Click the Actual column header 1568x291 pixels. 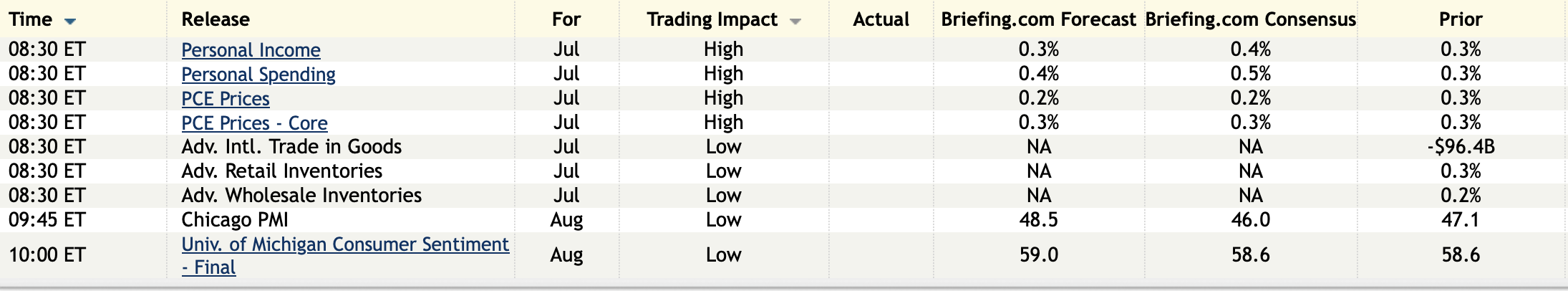point(881,19)
